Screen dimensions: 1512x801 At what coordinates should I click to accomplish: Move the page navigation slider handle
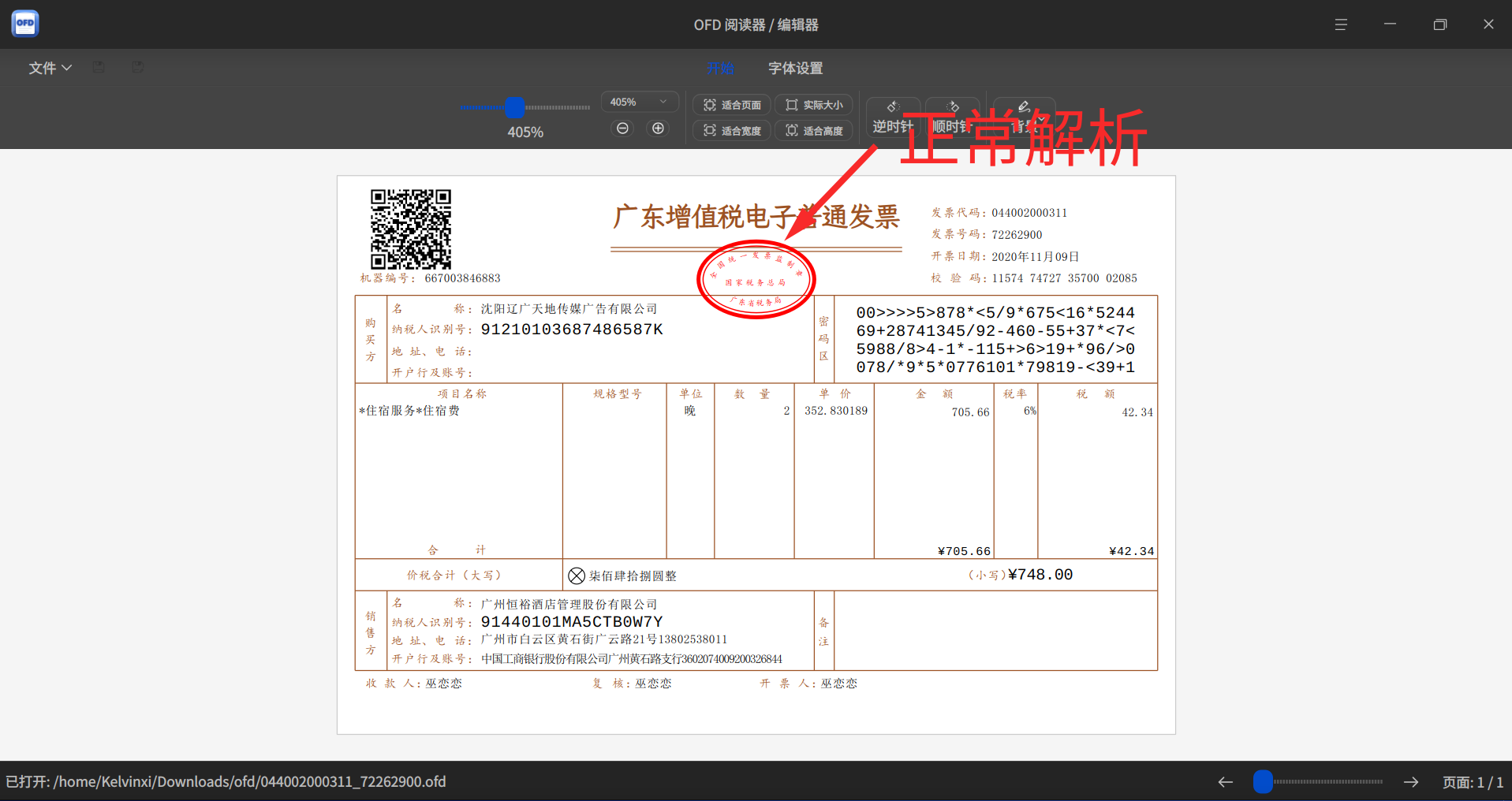click(x=1263, y=782)
